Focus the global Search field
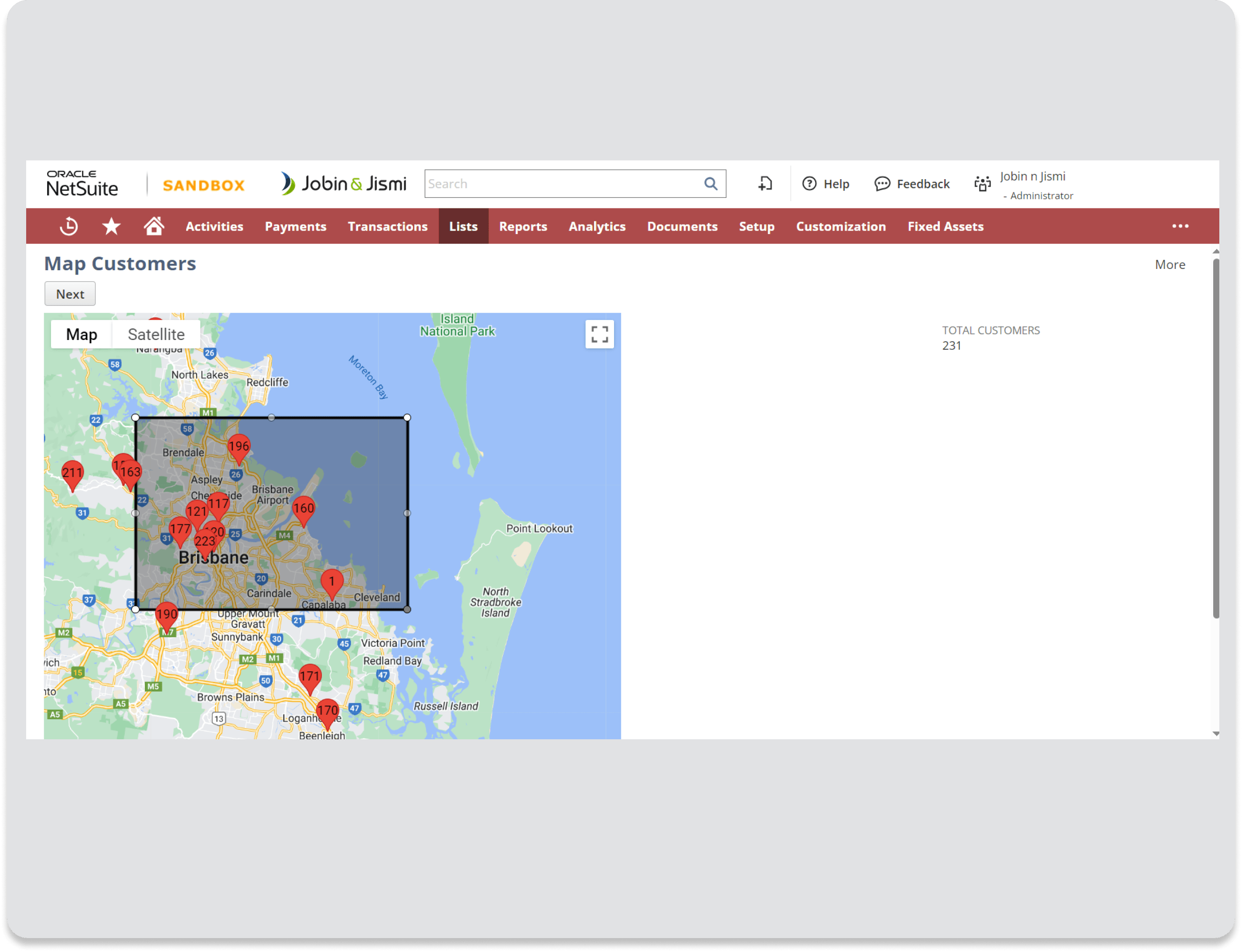 coord(561,184)
